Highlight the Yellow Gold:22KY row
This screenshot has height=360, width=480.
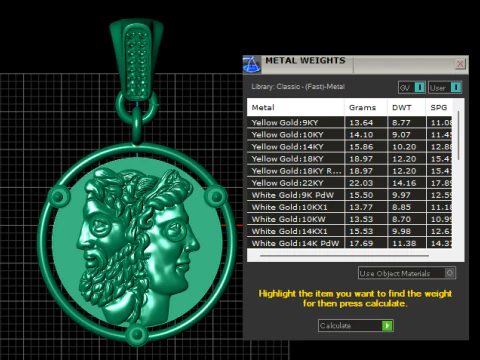[349, 183]
